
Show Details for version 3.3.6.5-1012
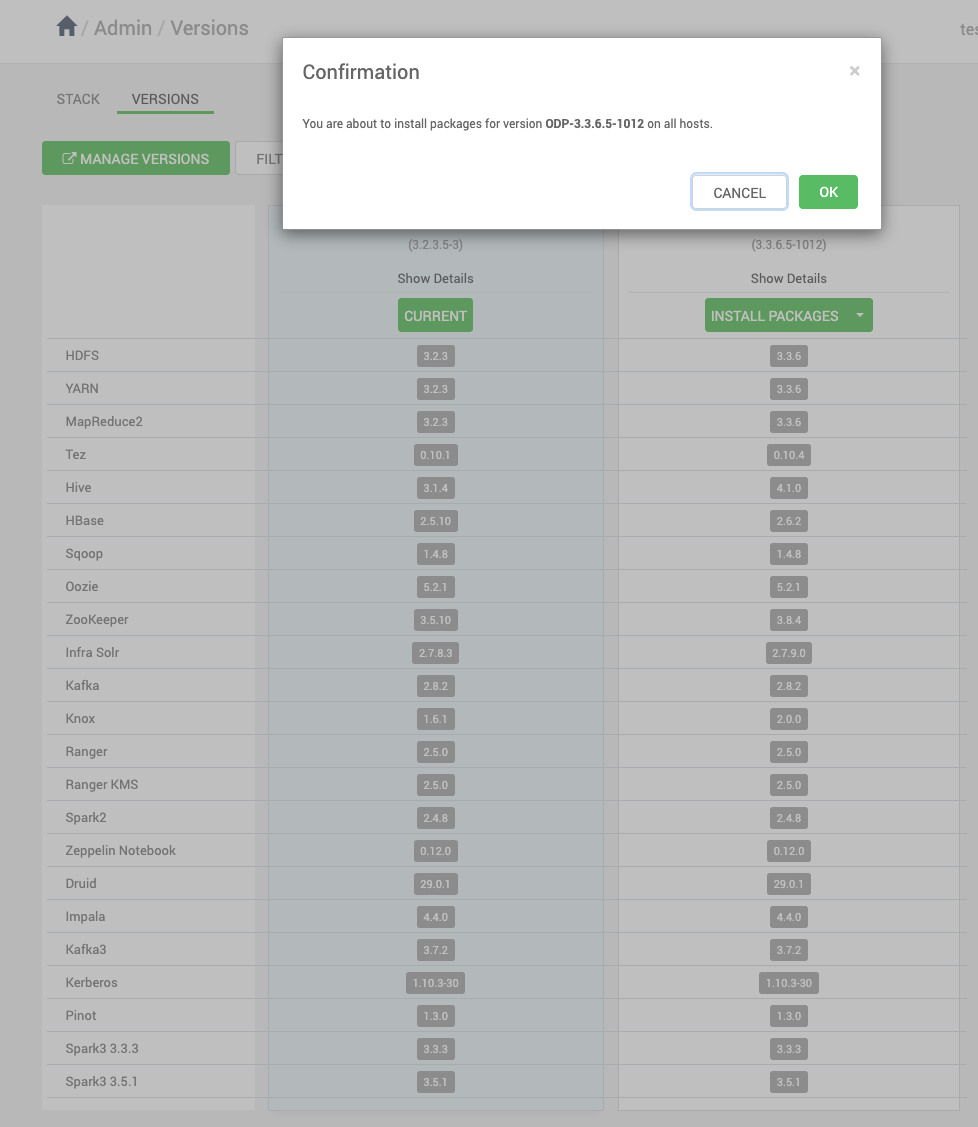(788, 278)
